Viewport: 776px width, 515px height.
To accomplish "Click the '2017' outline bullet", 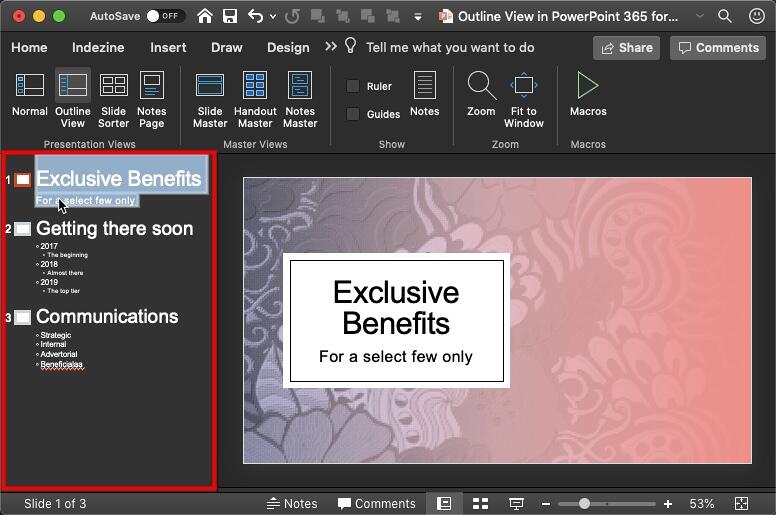I will 49,246.
